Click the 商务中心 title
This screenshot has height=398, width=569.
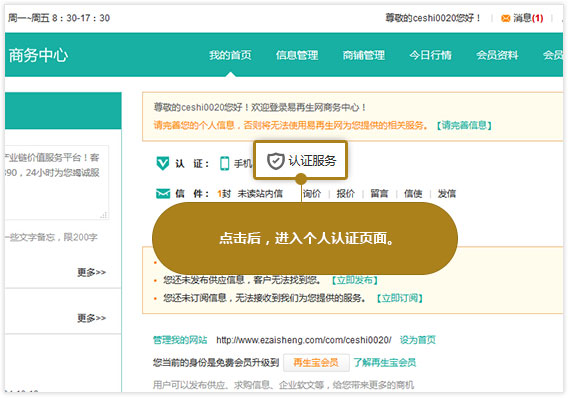[x=38, y=55]
